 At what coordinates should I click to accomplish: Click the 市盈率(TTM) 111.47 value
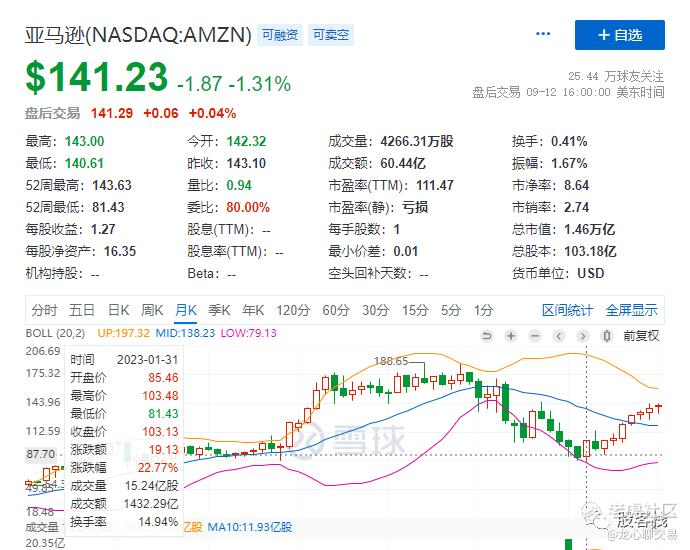[x=435, y=185]
